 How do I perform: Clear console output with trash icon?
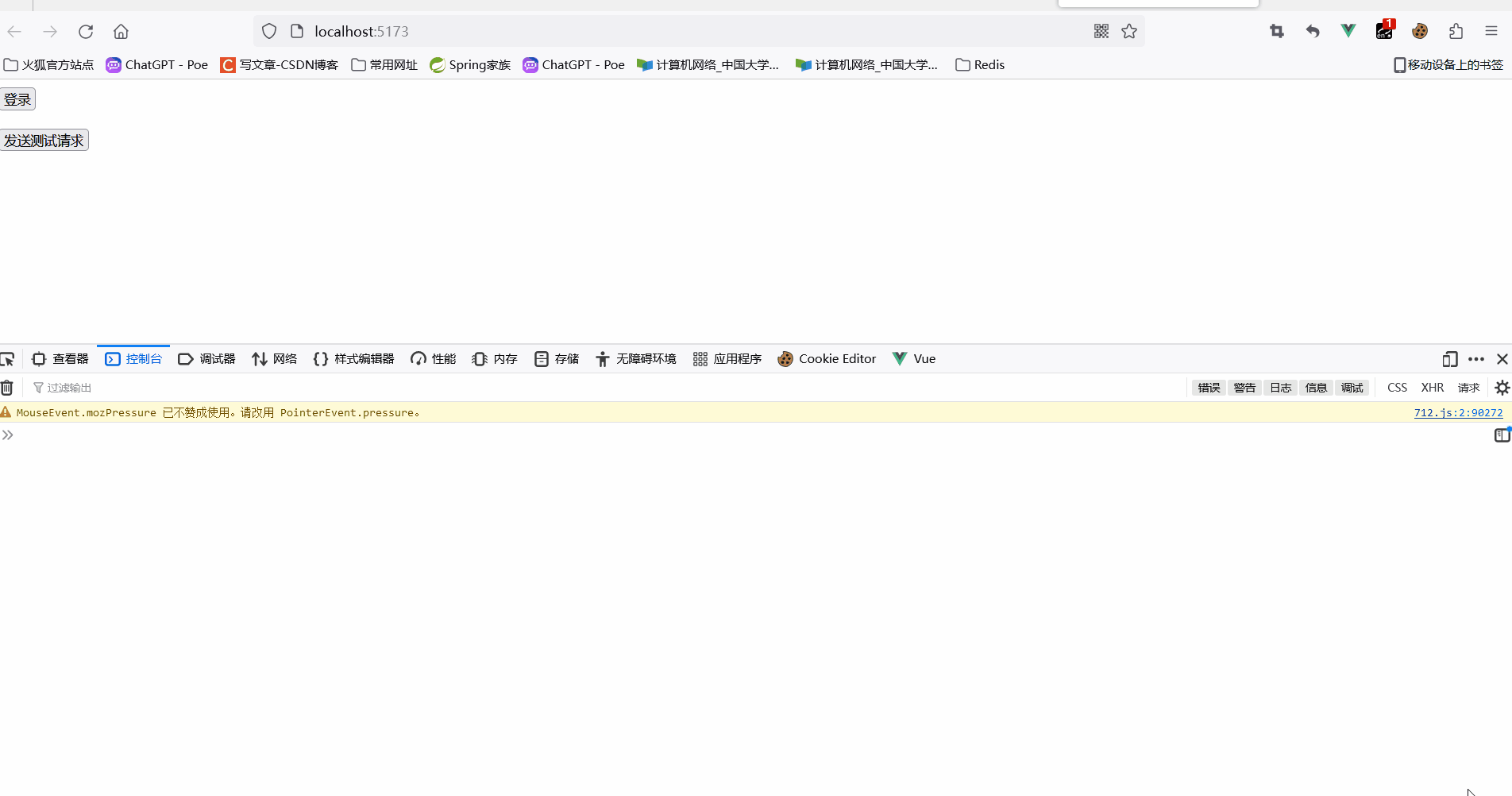tap(7, 388)
